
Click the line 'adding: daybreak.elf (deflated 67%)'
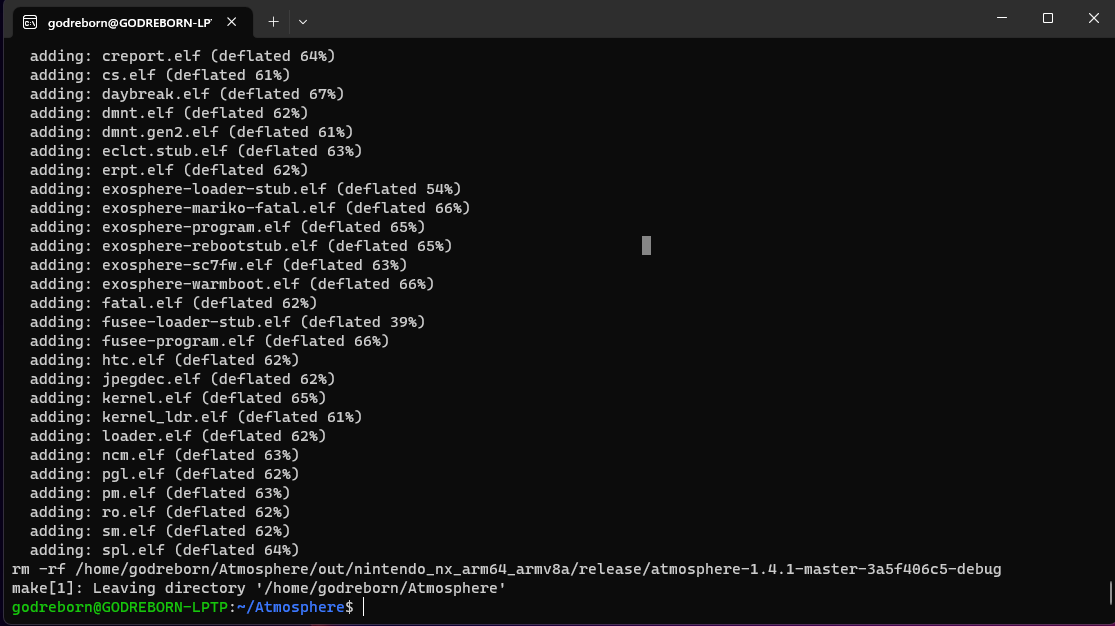[187, 94]
